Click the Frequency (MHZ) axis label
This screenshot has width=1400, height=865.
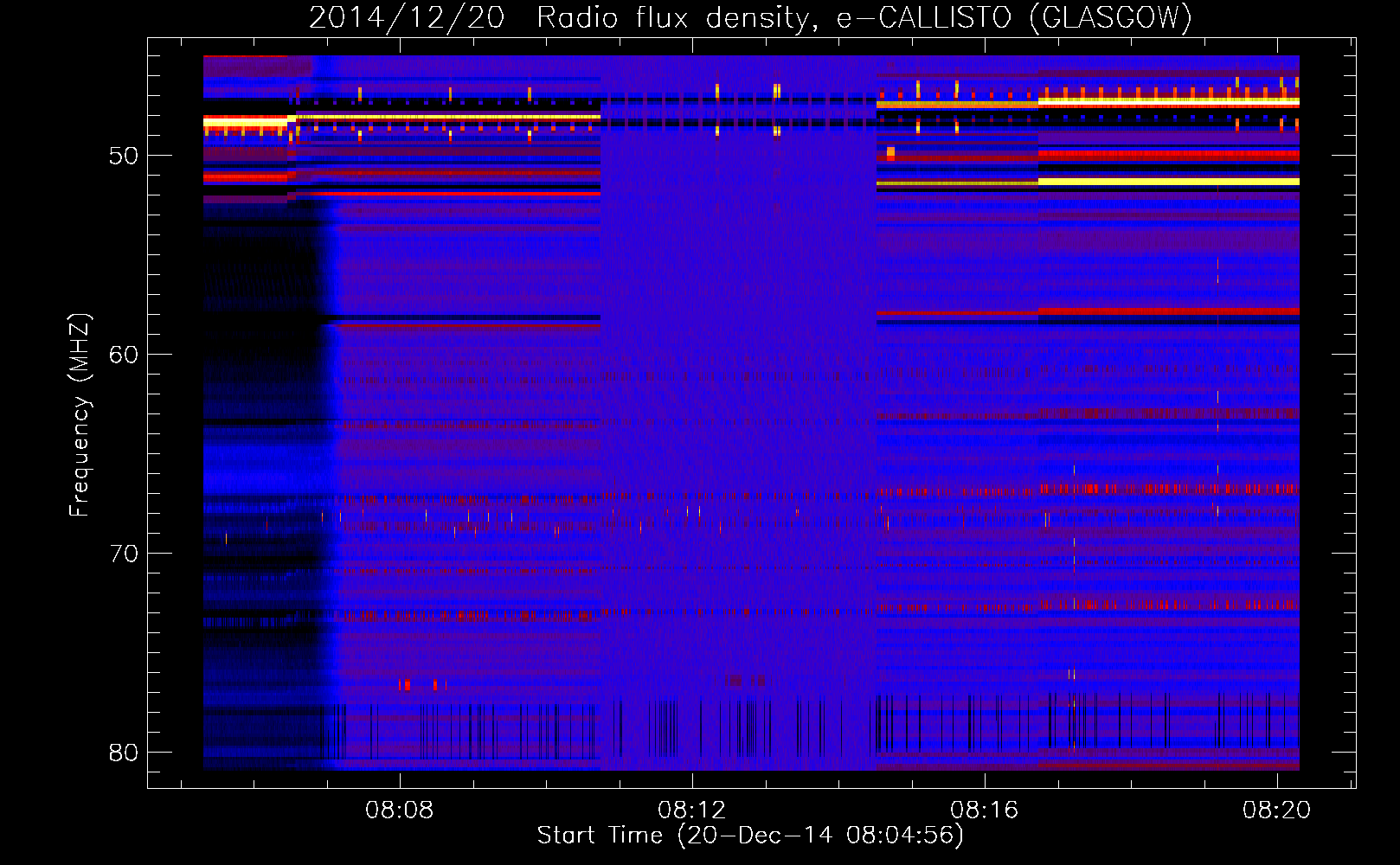click(x=80, y=415)
